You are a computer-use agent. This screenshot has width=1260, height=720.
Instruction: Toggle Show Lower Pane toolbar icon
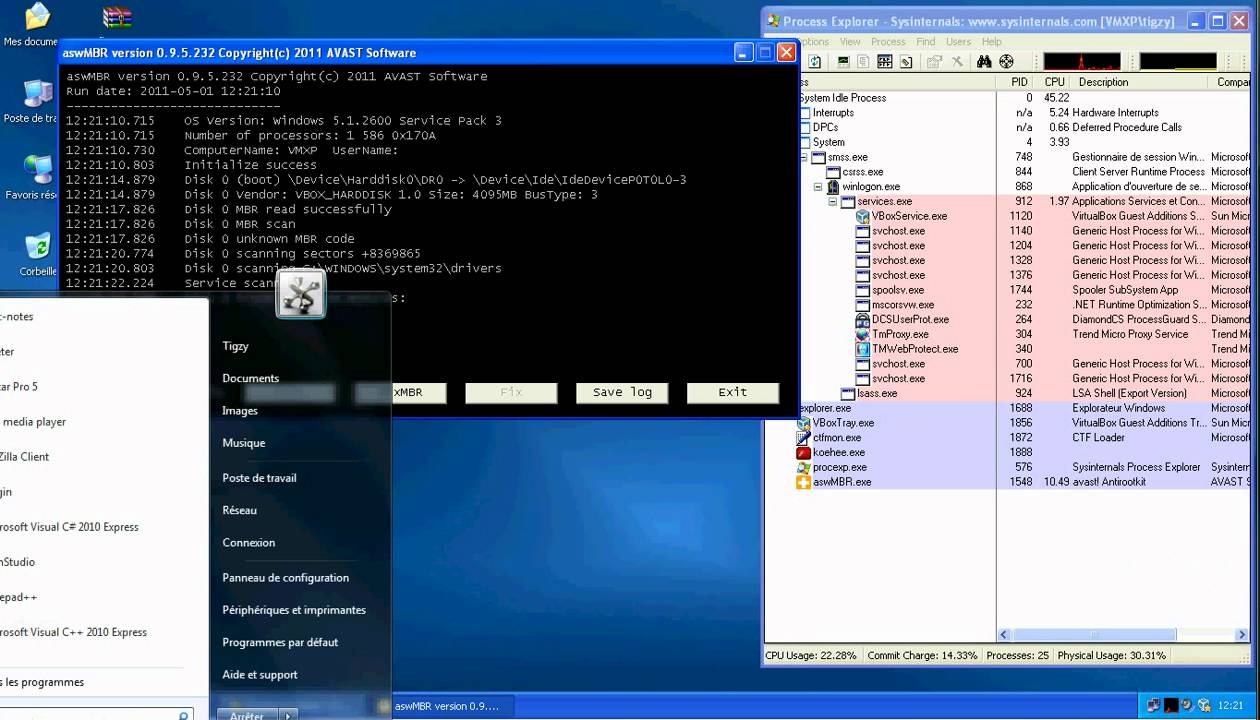(885, 61)
